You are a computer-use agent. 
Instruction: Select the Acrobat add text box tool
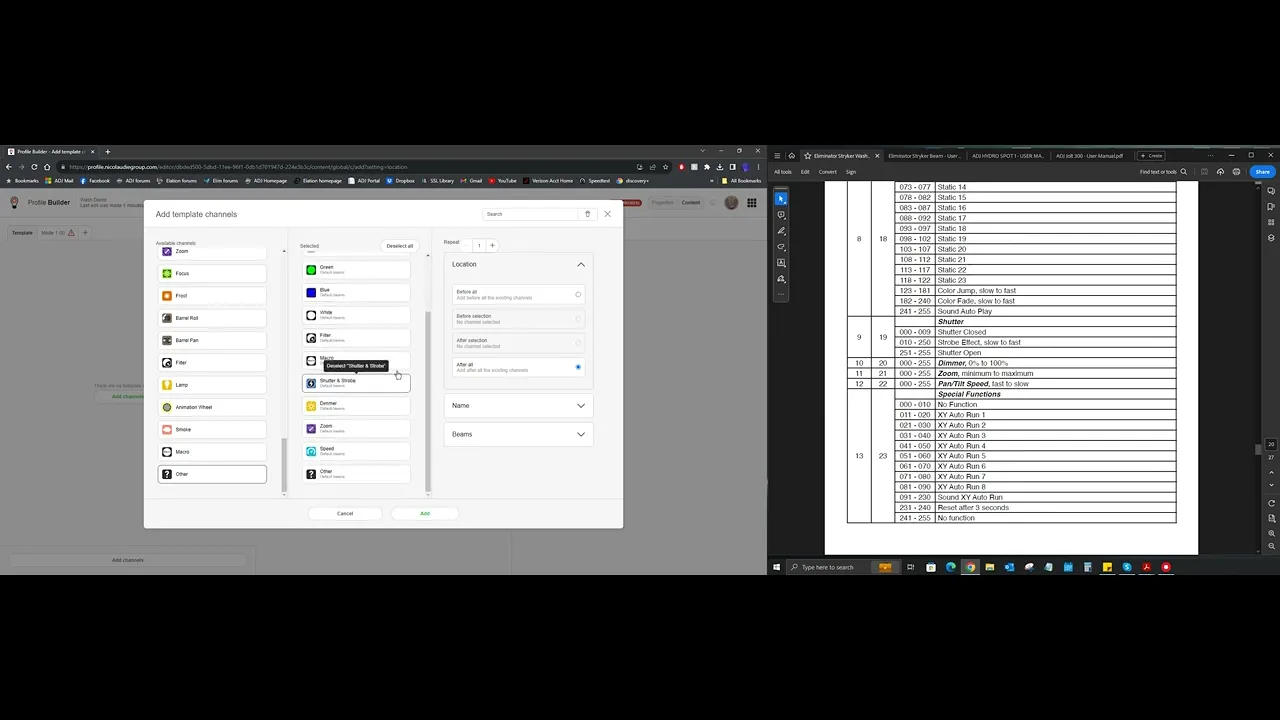(x=781, y=263)
